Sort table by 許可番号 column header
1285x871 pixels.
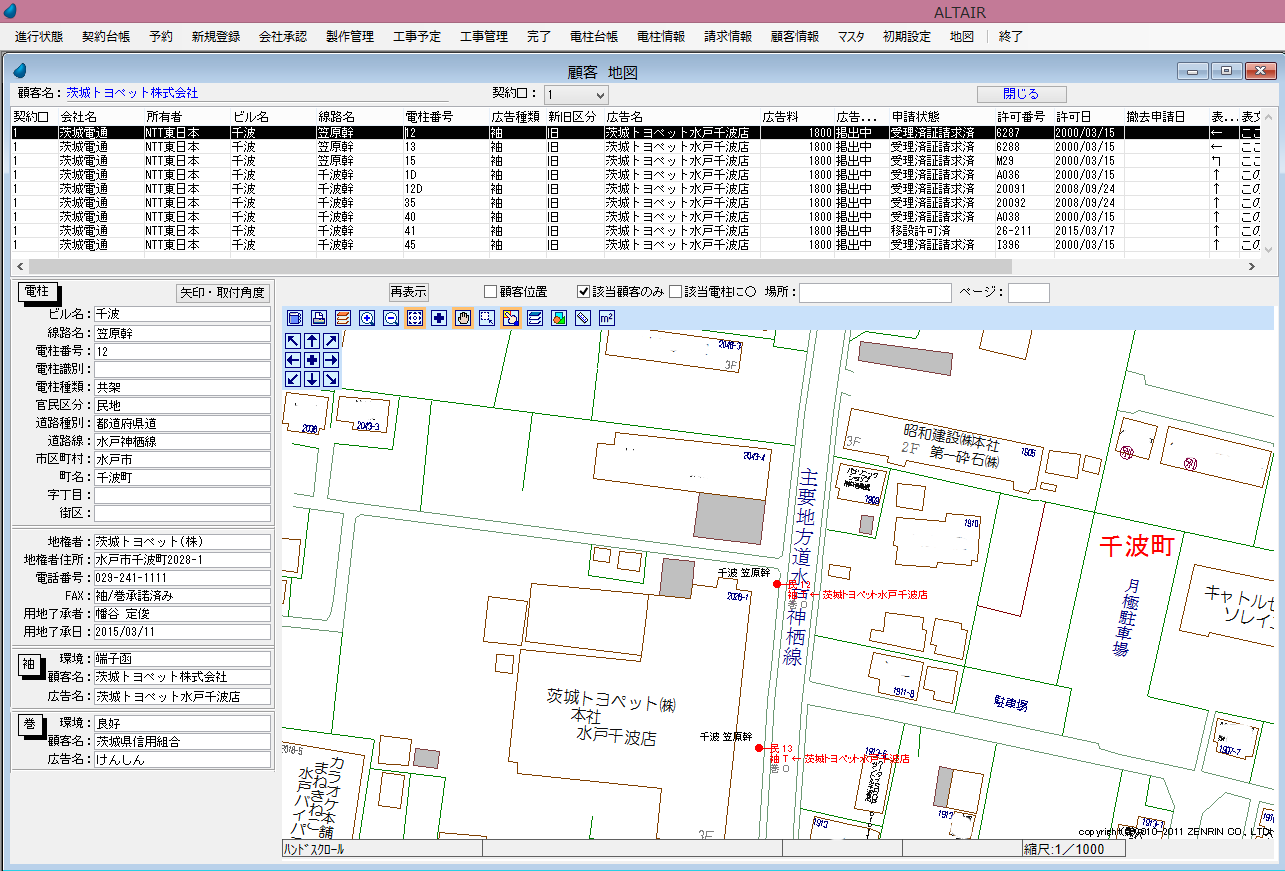pyautogui.click(x=1024, y=117)
